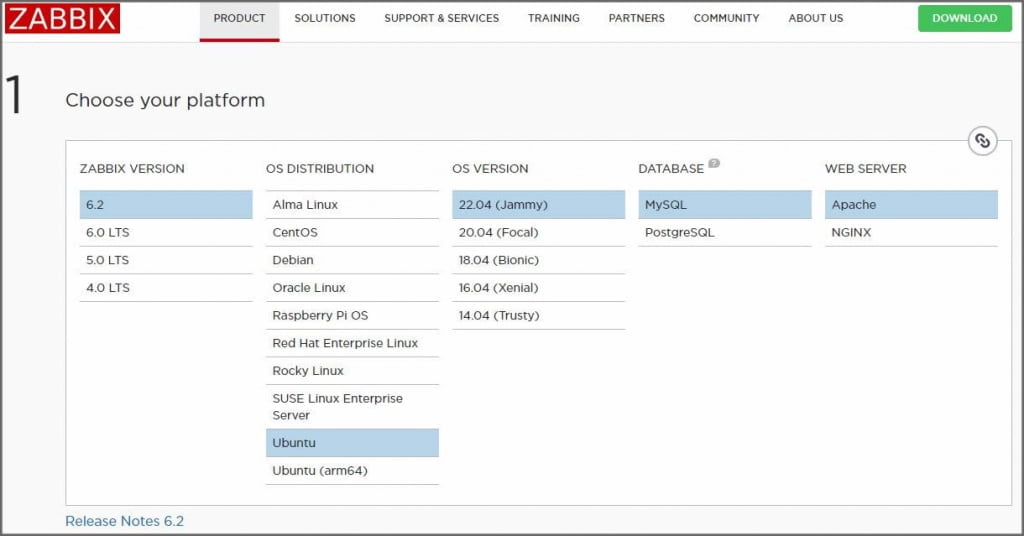Choose CentOS distribution

tap(352, 232)
